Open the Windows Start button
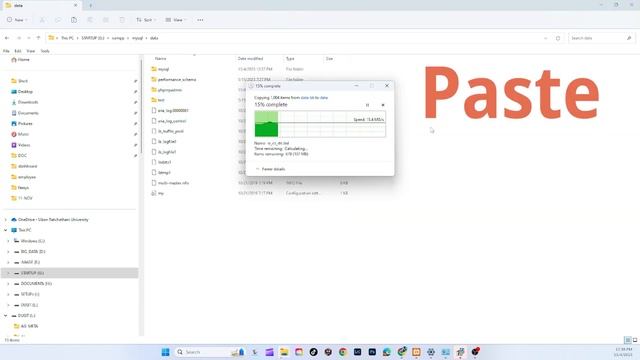 click(165, 352)
